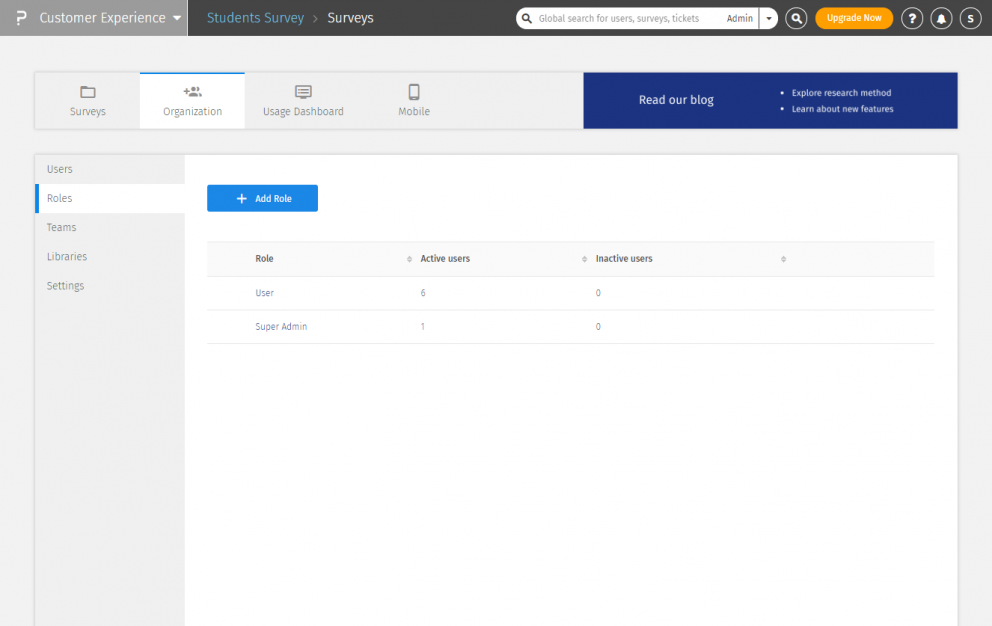Open the Admin search filter dropdown
The width and height of the screenshot is (992, 626).
click(x=768, y=18)
